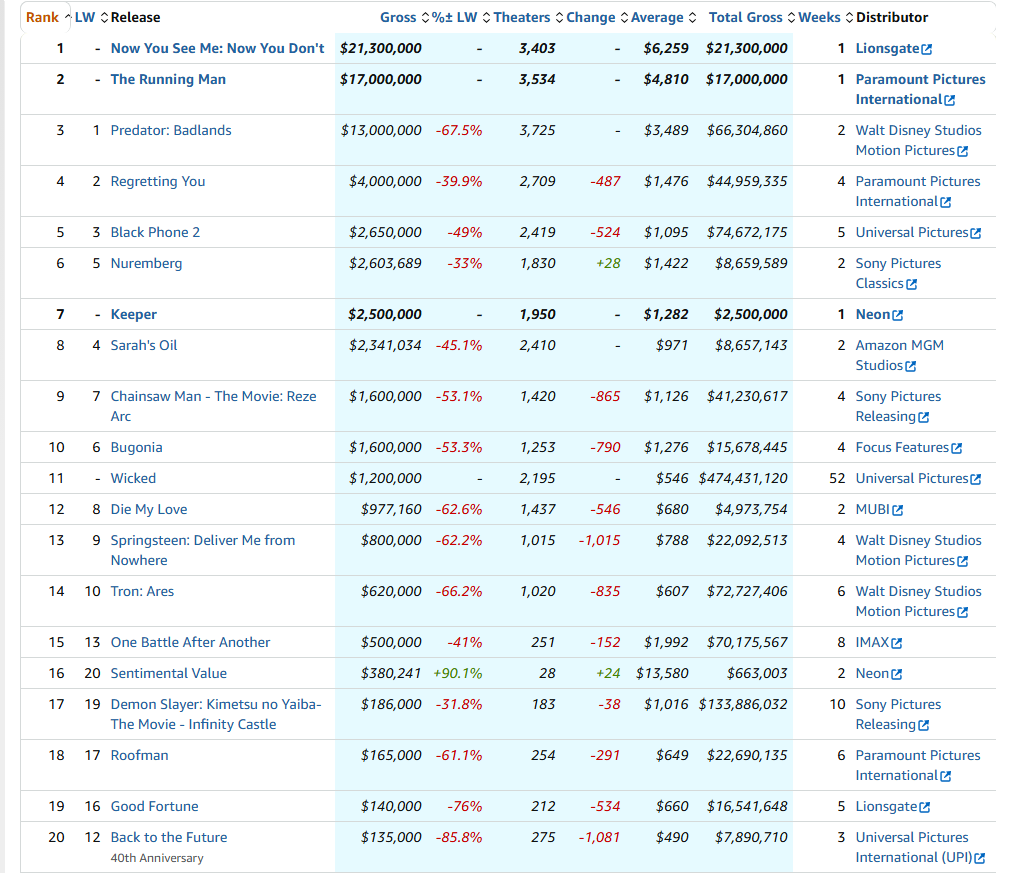Click external link icon after Amazon MGM Studios
Viewport: 1010px width, 873px height.
coord(910,366)
